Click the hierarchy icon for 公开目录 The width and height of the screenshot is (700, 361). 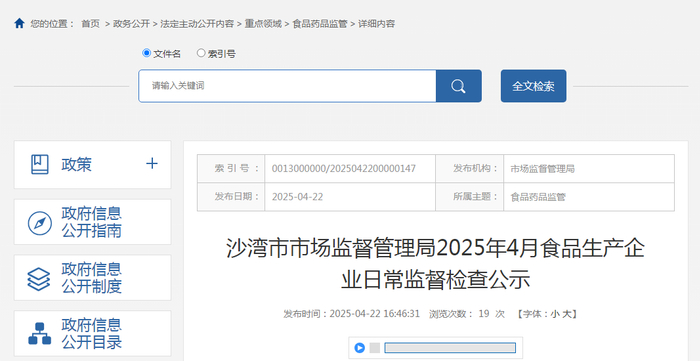pyautogui.click(x=40, y=334)
